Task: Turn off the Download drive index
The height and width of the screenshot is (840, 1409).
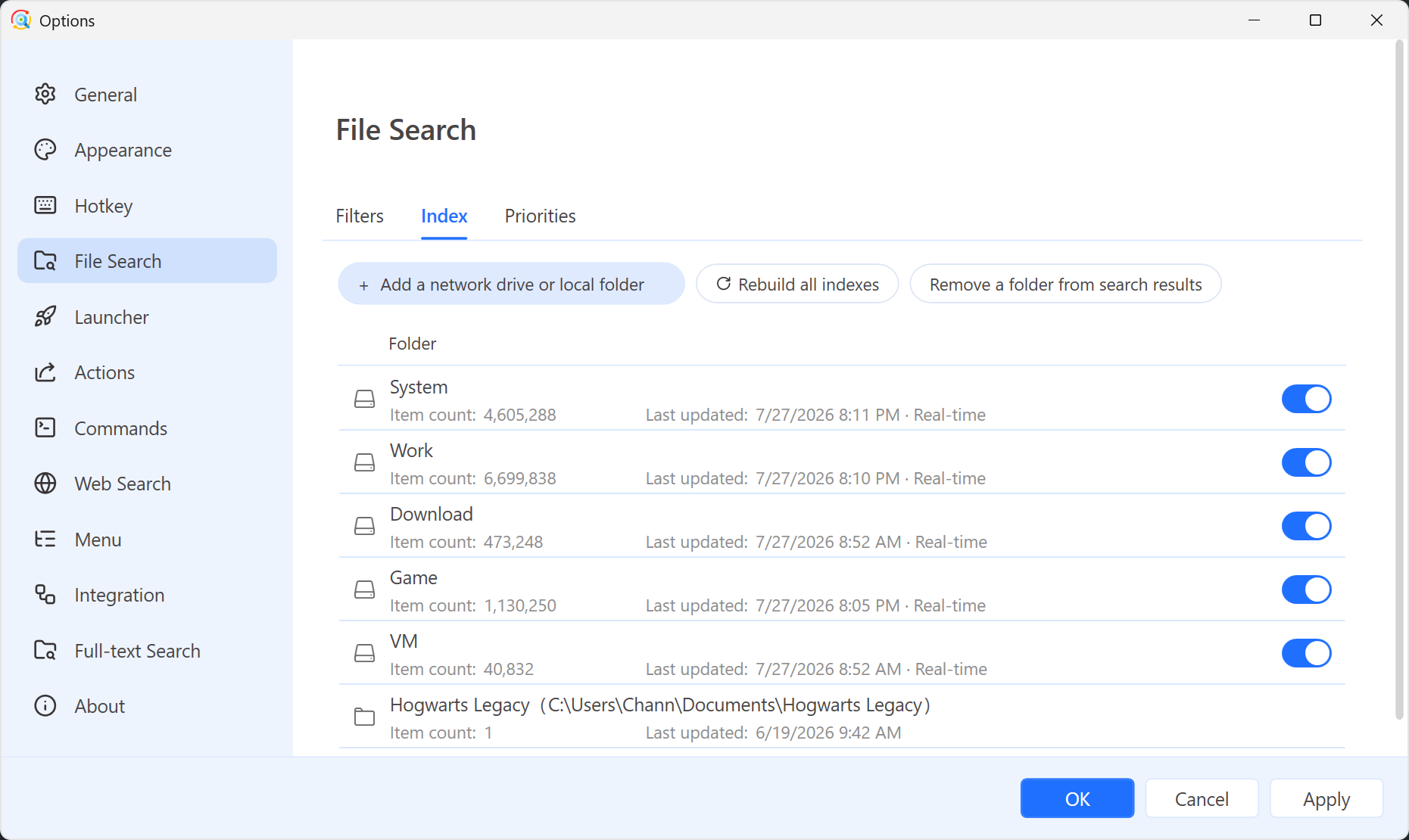Action: tap(1306, 526)
